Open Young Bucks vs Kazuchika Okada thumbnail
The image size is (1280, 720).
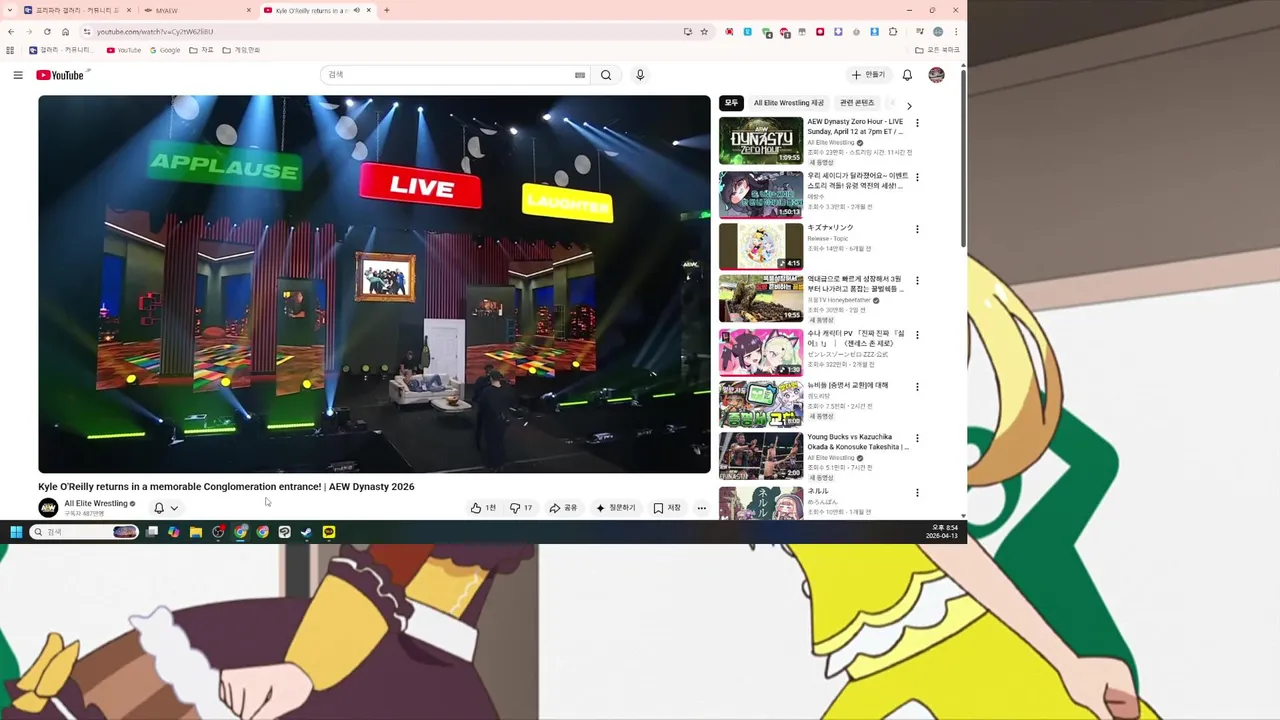761,456
